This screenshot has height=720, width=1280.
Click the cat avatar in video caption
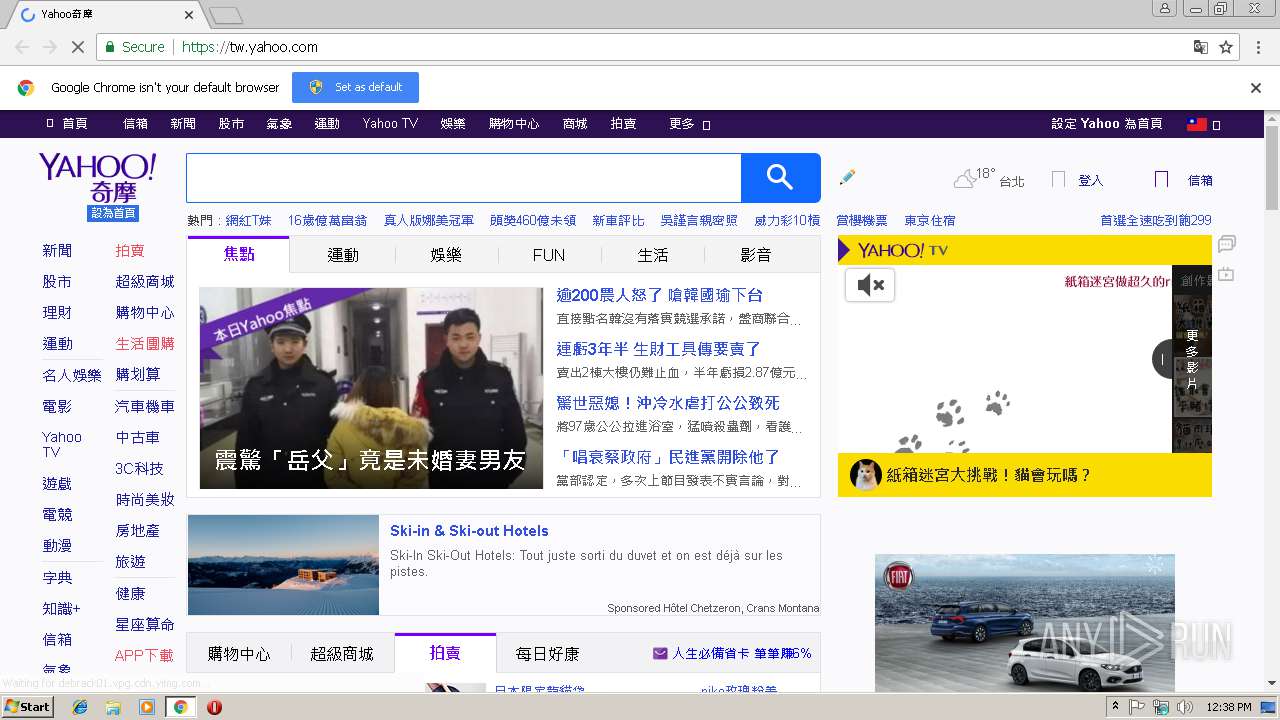tap(865, 475)
